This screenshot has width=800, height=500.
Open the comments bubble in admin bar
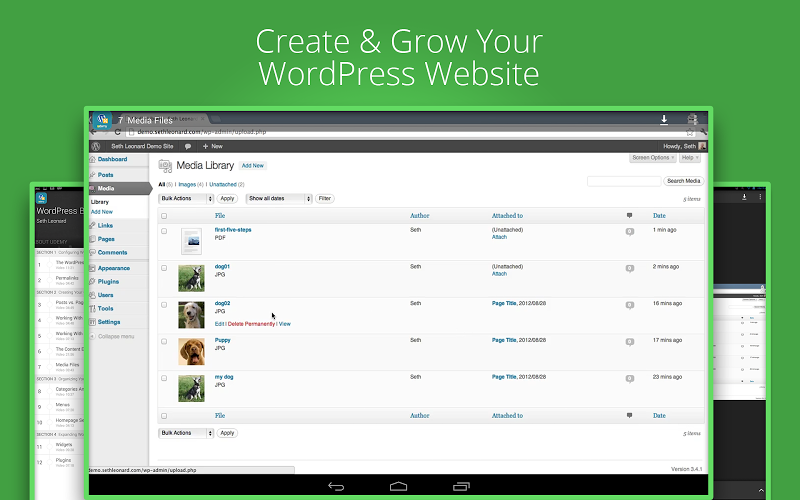click(x=188, y=146)
